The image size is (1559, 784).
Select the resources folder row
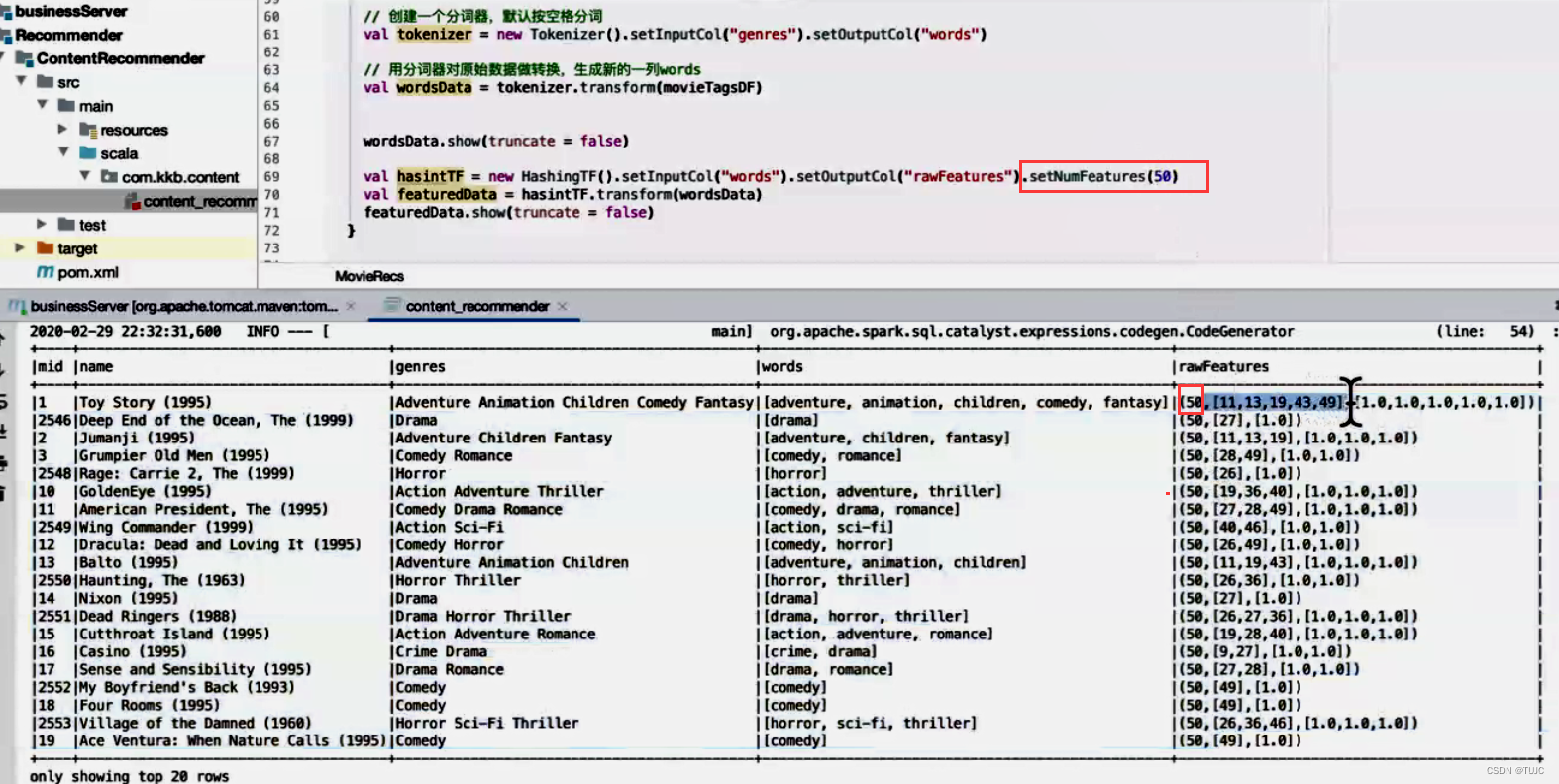click(128, 130)
